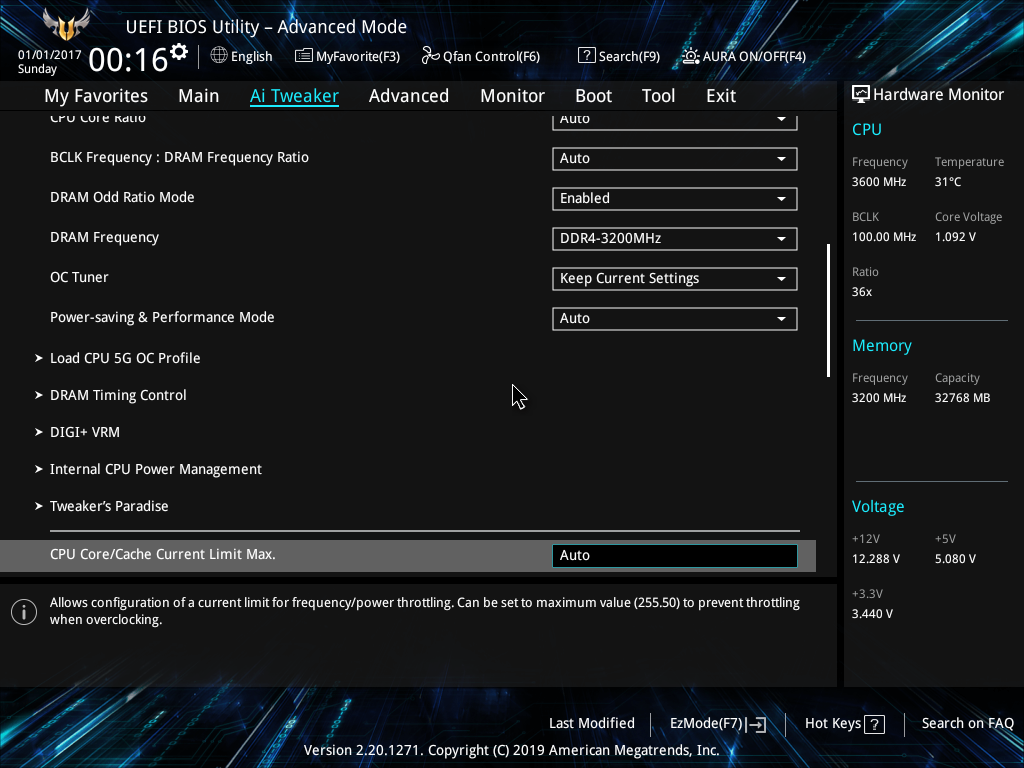1024x768 pixels.
Task: Click CPU temperature 31°C value
Action: (x=948, y=182)
